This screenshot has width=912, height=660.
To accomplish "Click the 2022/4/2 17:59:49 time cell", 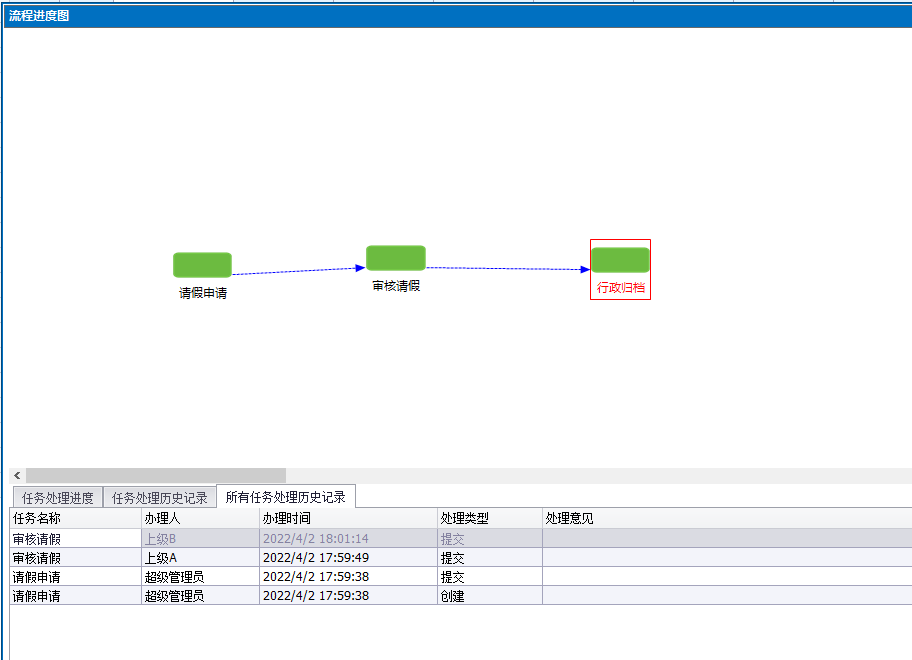I will click(316, 558).
